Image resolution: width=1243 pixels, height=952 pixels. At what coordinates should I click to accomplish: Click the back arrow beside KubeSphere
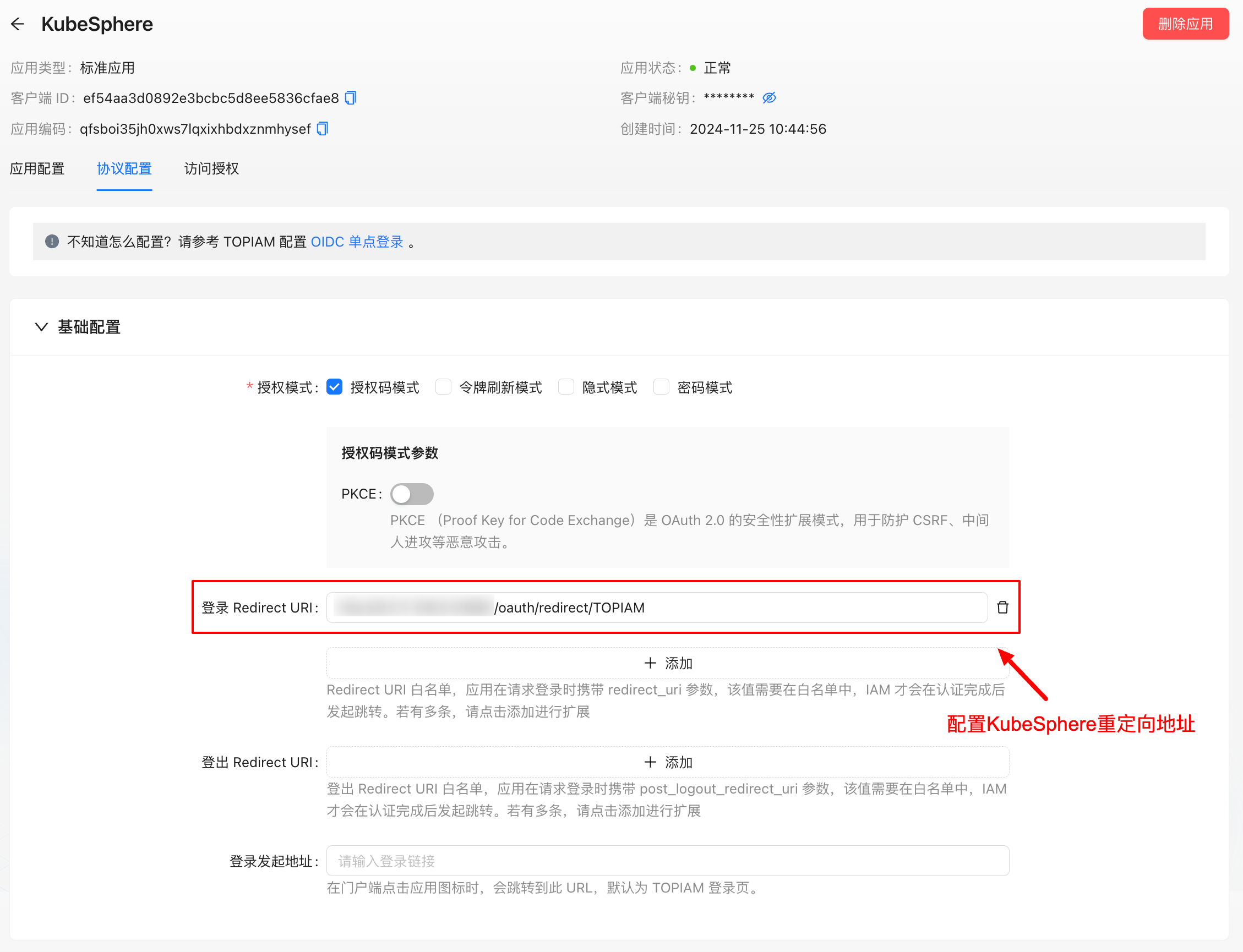[18, 24]
